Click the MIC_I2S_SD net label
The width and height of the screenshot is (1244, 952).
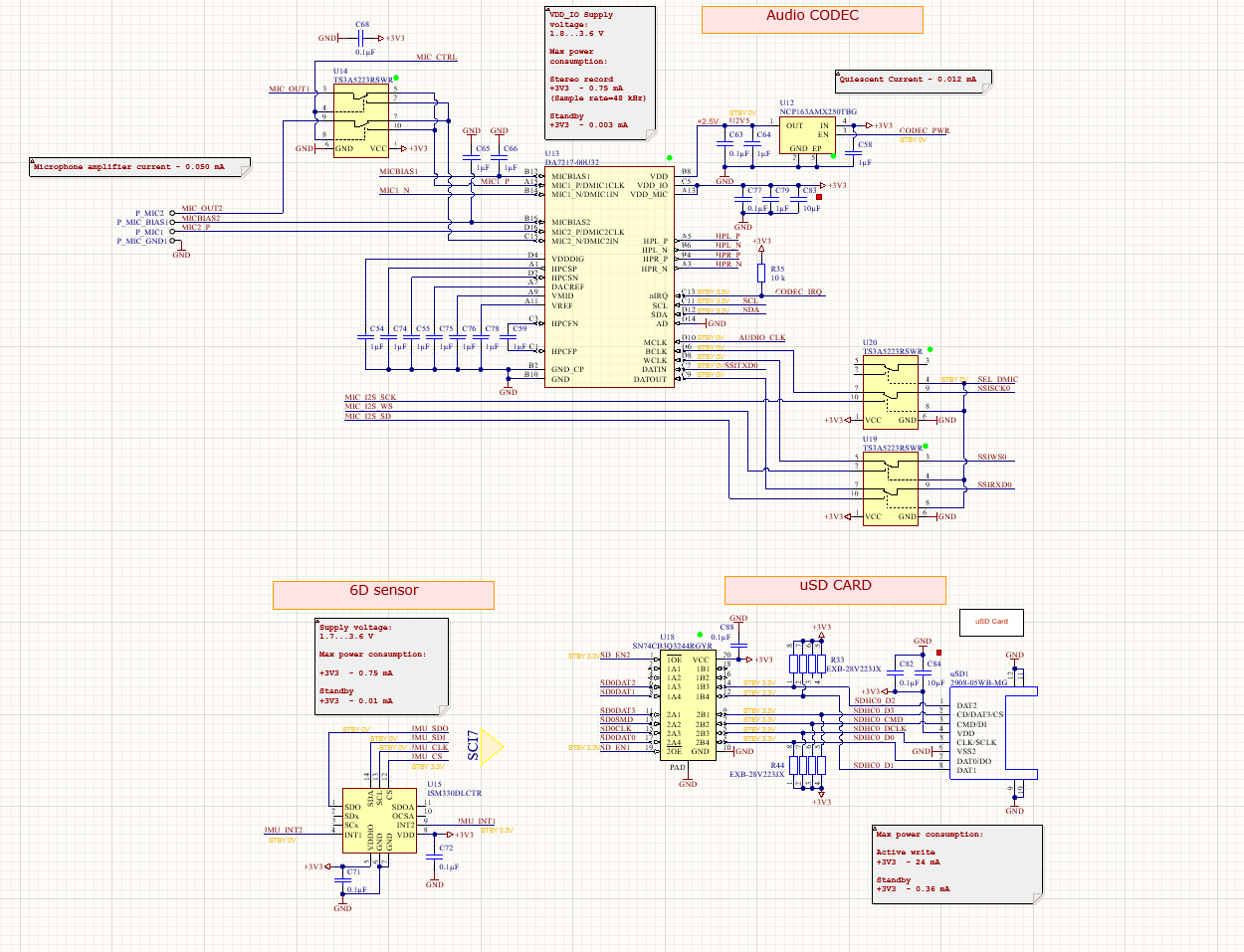[367, 416]
